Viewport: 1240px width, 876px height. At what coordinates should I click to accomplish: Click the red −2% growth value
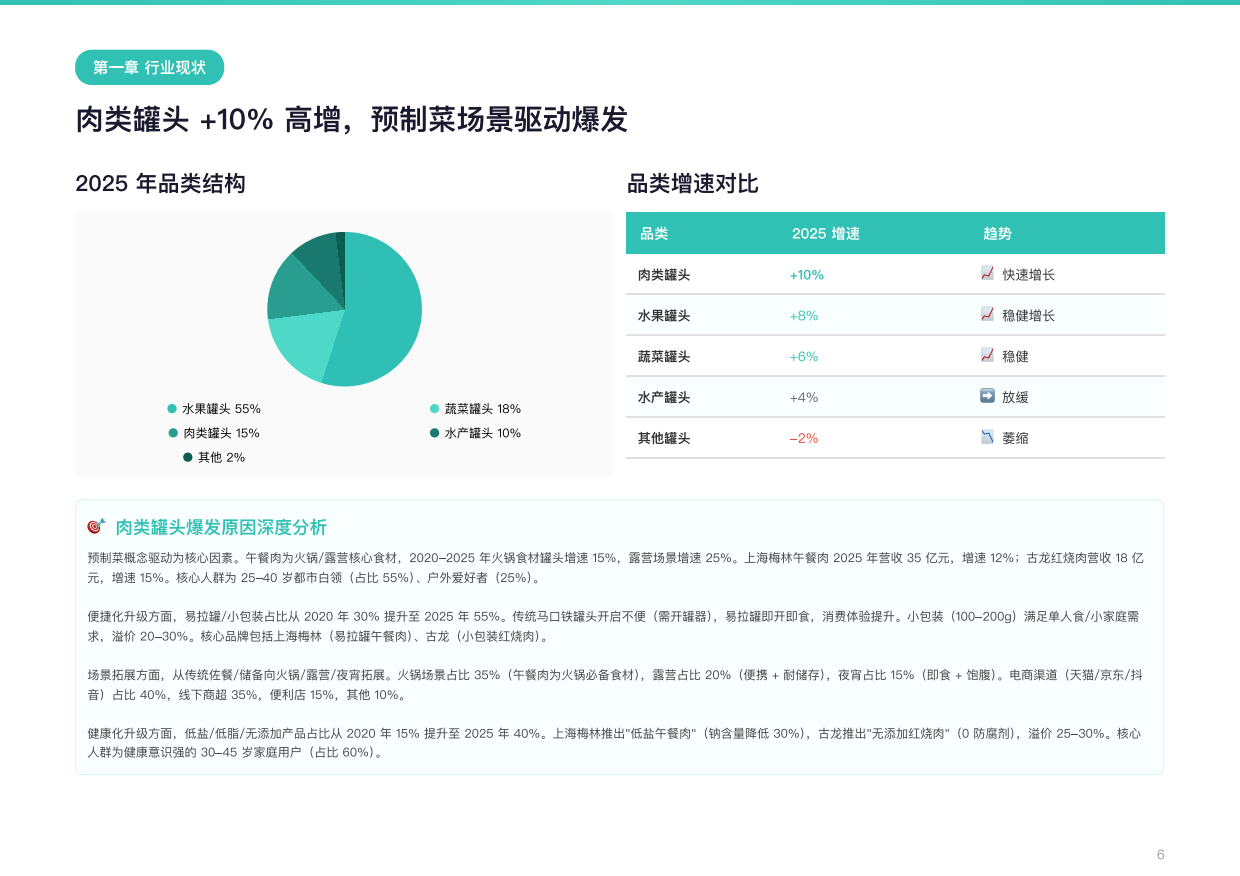point(804,439)
